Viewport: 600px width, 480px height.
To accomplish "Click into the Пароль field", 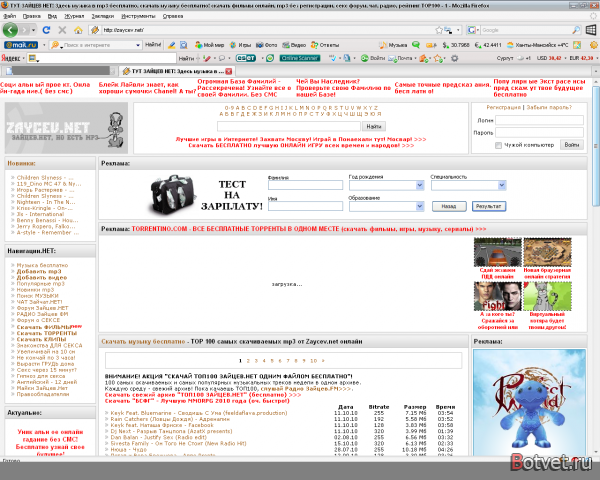I will tap(539, 132).
